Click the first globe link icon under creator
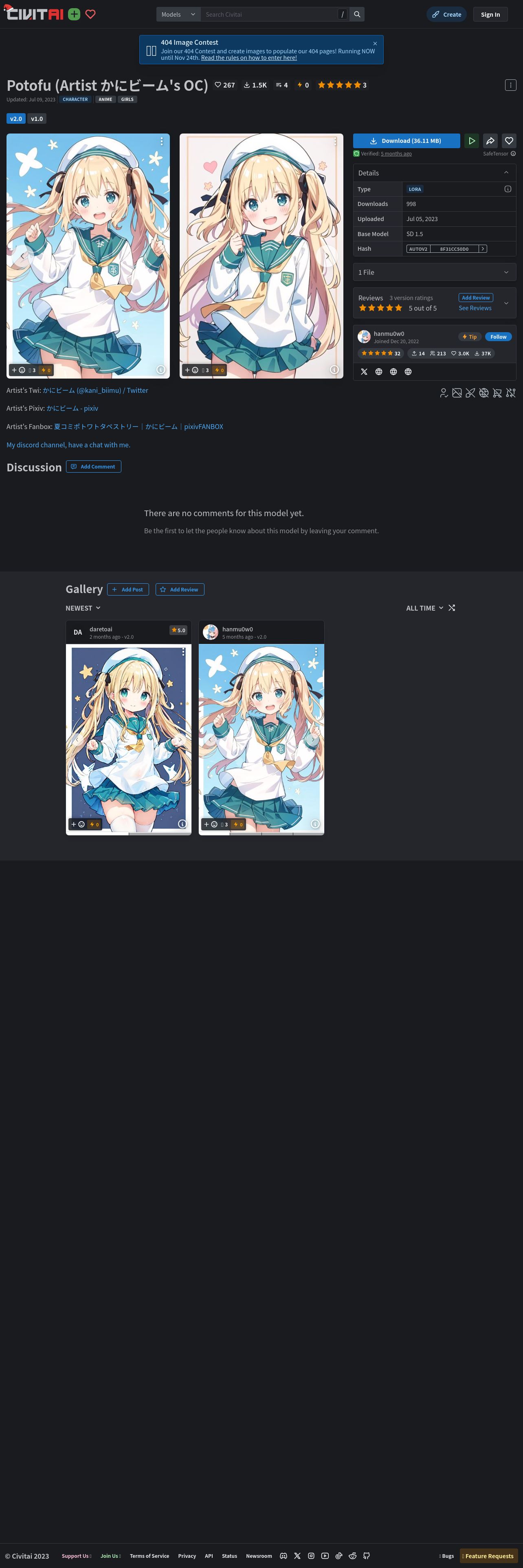Image resolution: width=523 pixels, height=1568 pixels. point(379,371)
